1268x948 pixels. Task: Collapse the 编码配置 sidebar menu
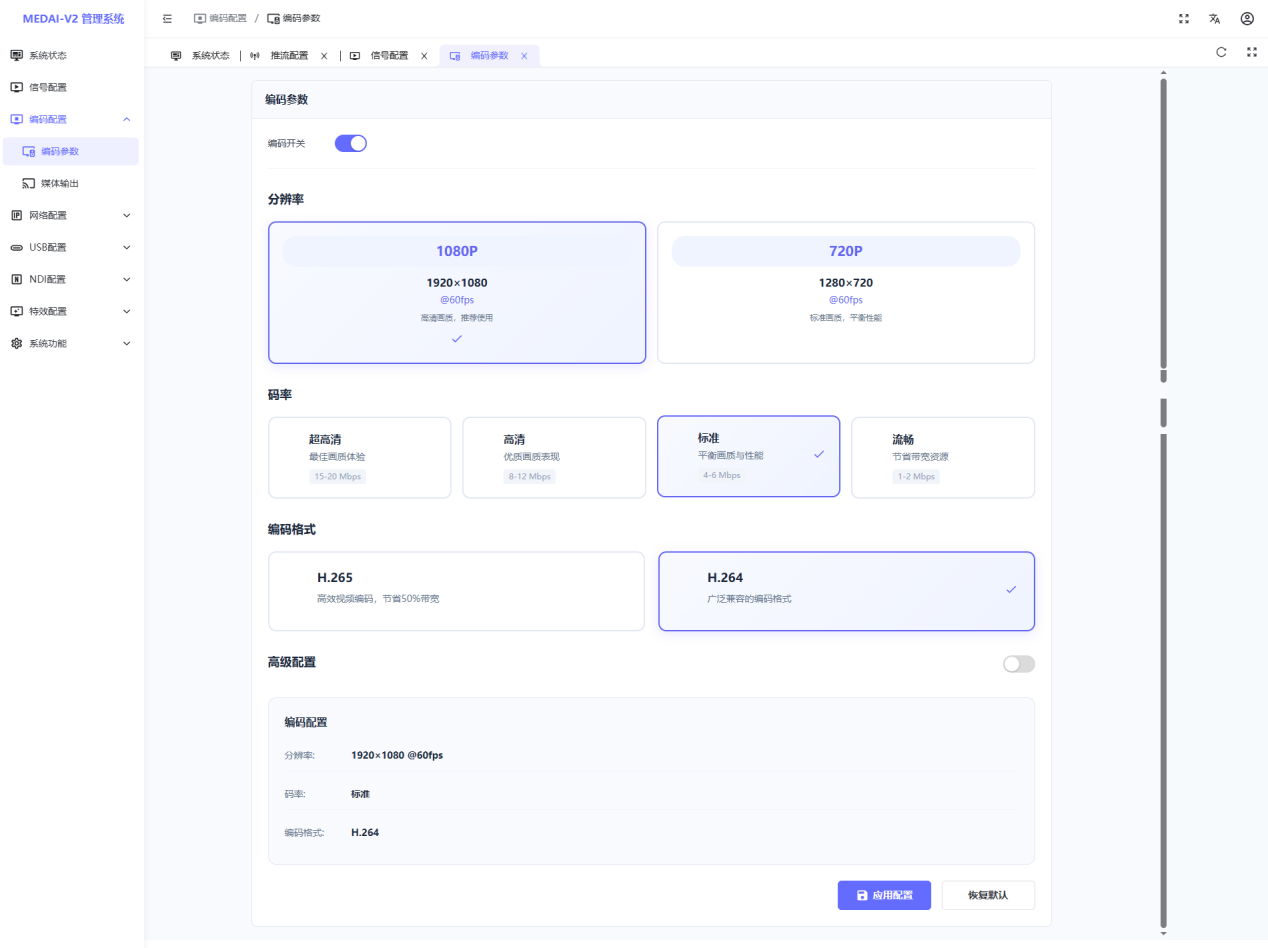coord(72,119)
